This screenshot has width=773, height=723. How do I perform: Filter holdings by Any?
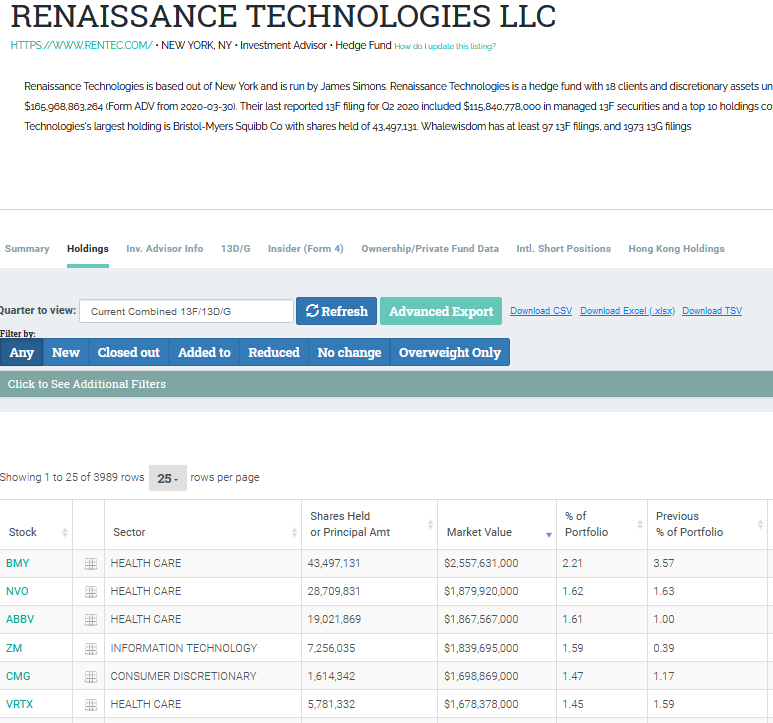tap(22, 352)
